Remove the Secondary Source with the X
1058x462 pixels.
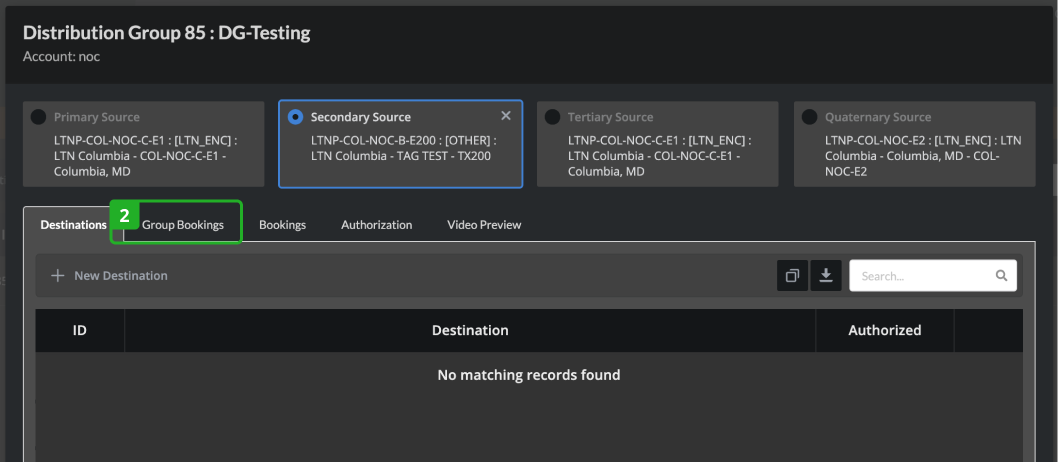coord(505,116)
